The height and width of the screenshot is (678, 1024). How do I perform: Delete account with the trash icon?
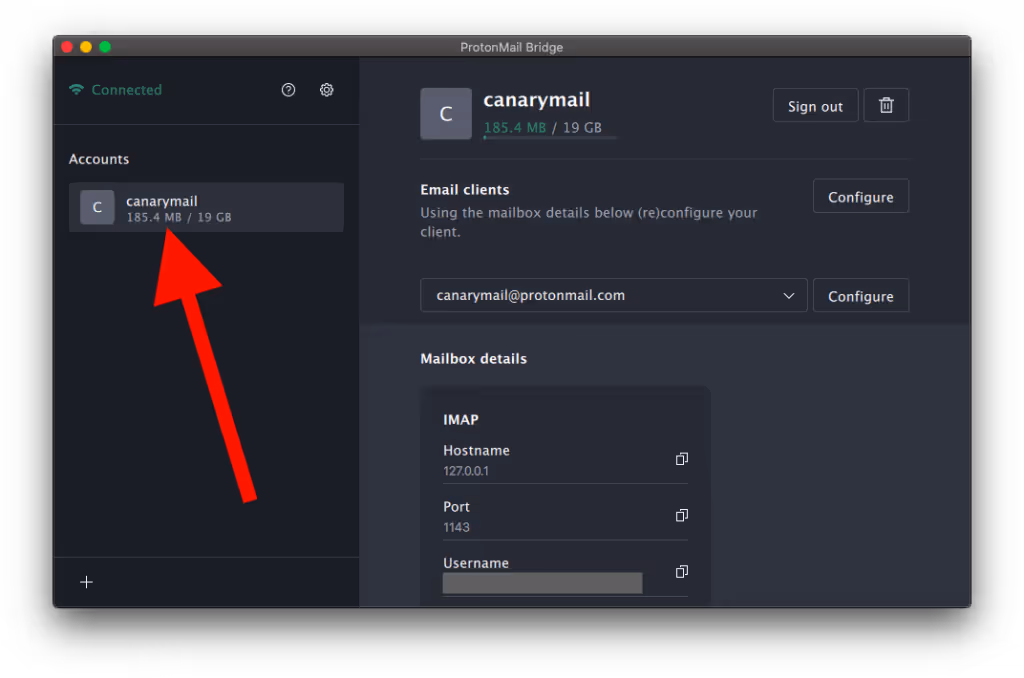[886, 105]
